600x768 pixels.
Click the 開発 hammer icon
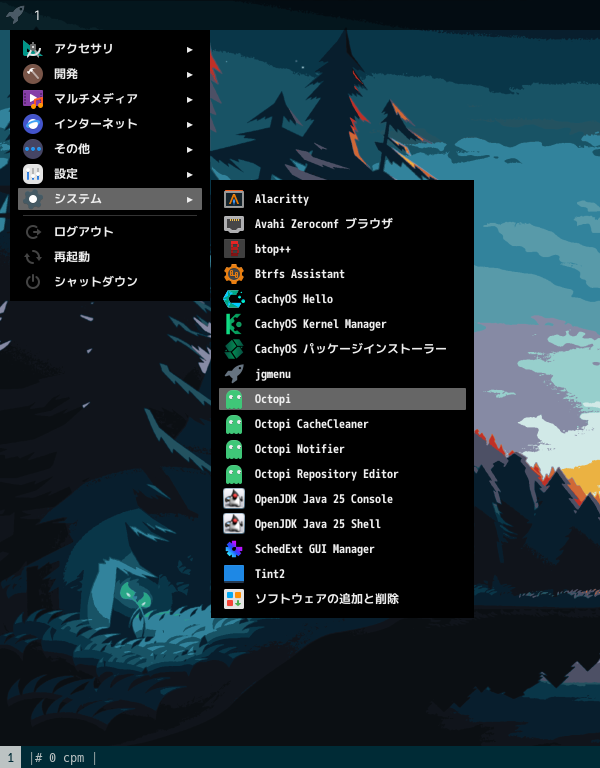(33, 74)
